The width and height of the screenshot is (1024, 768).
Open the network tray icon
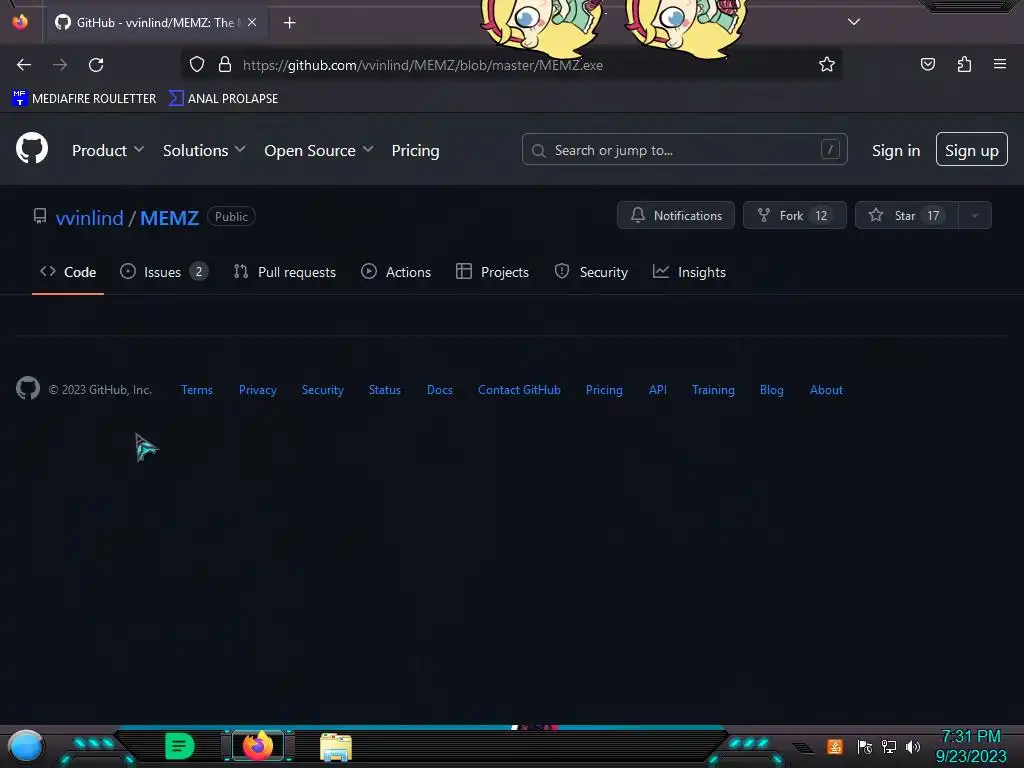(x=889, y=746)
